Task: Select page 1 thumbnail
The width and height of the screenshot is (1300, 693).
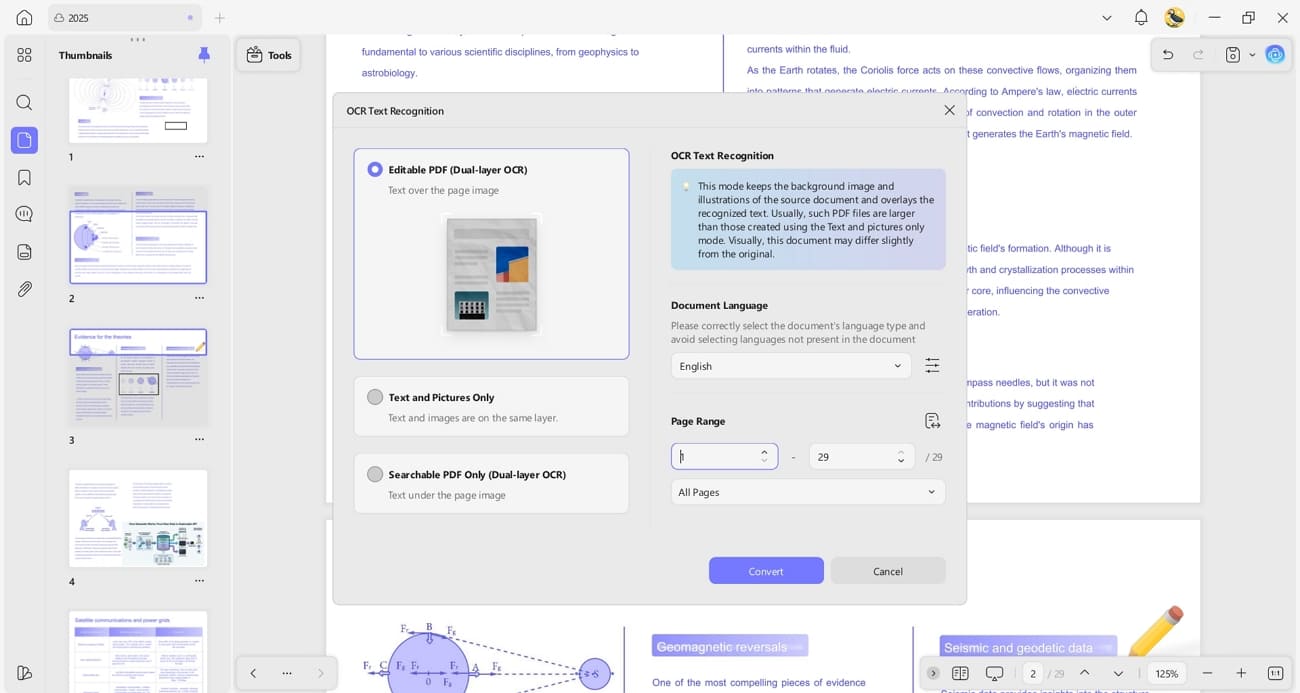Action: [138, 110]
